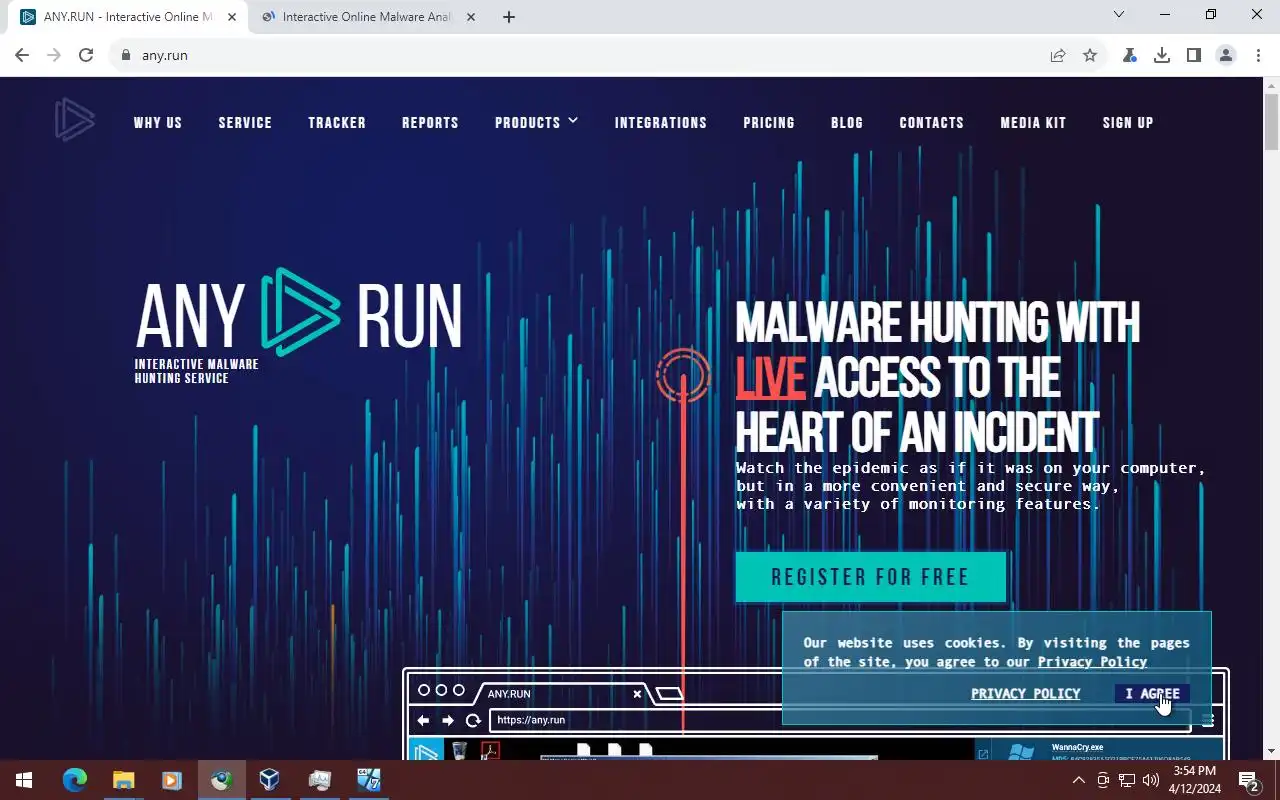Bookmark this tab with the star icon
The image size is (1280, 800).
pos(1090,55)
